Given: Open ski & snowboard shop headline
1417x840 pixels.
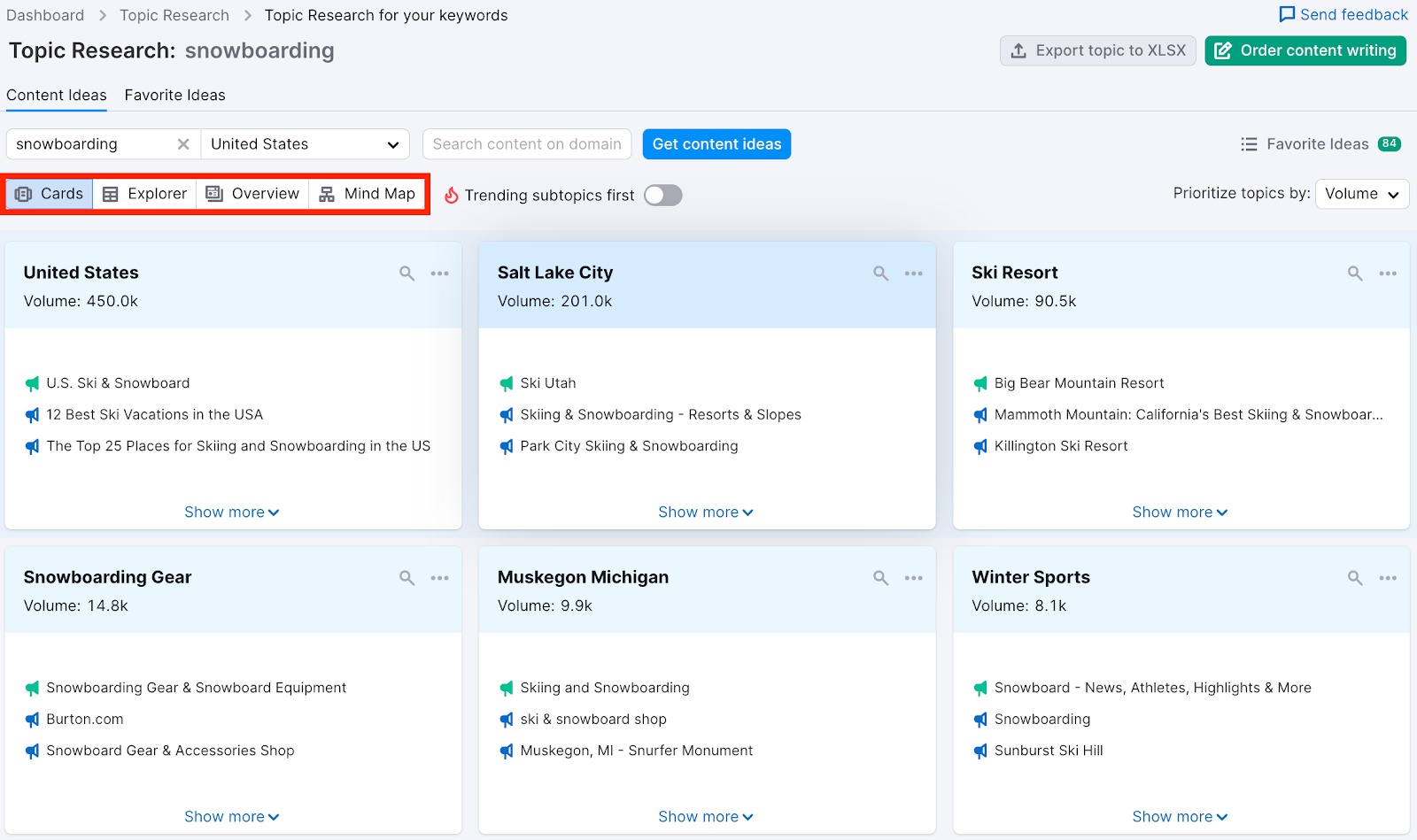Looking at the screenshot, I should [593, 720].
